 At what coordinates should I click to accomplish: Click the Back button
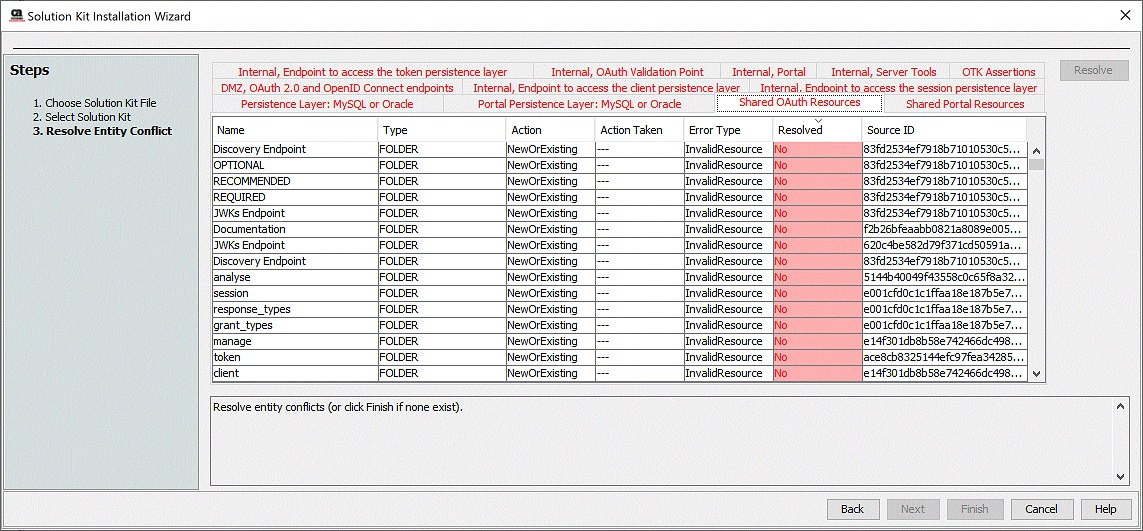coord(852,509)
